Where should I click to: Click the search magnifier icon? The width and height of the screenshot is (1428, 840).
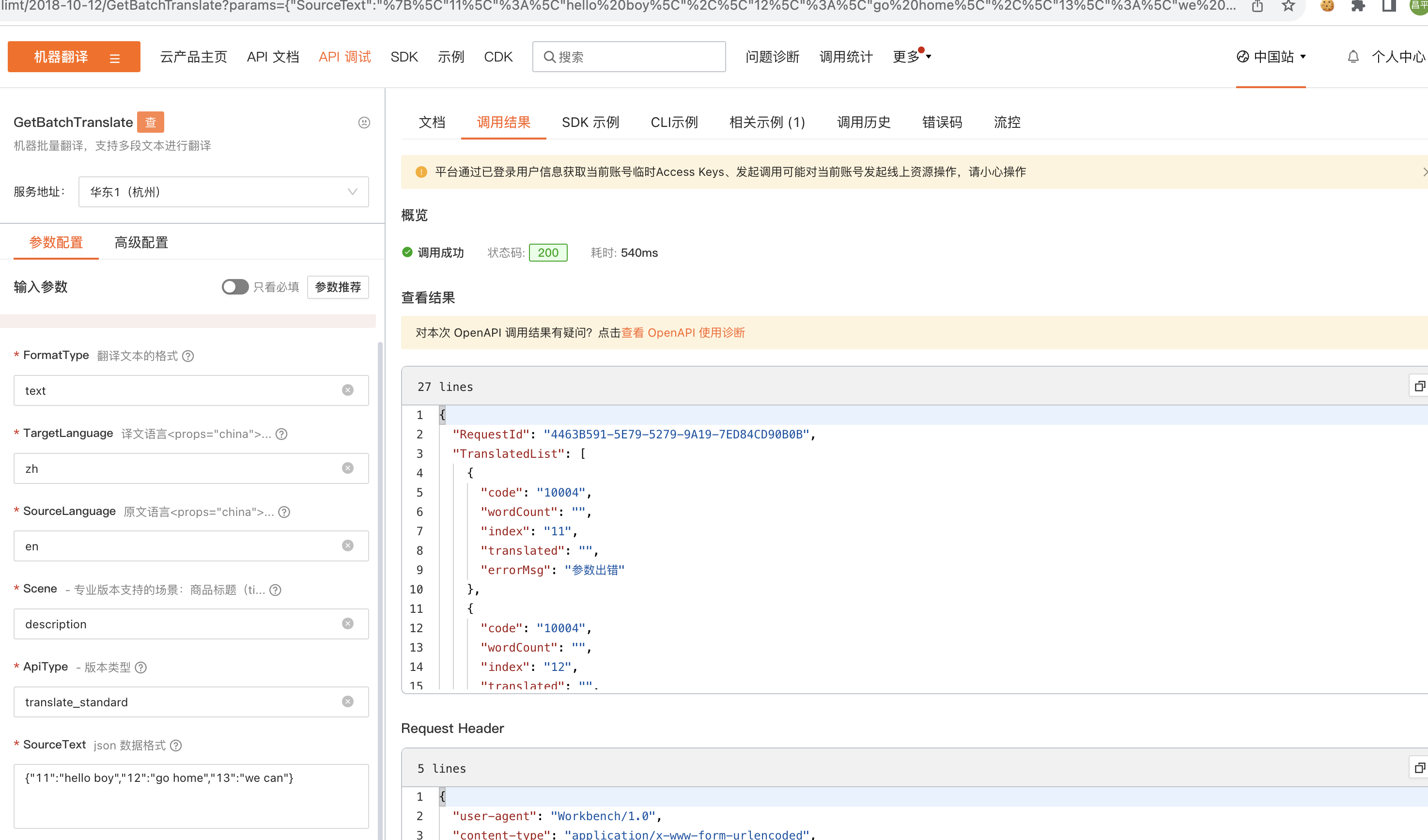click(x=549, y=57)
